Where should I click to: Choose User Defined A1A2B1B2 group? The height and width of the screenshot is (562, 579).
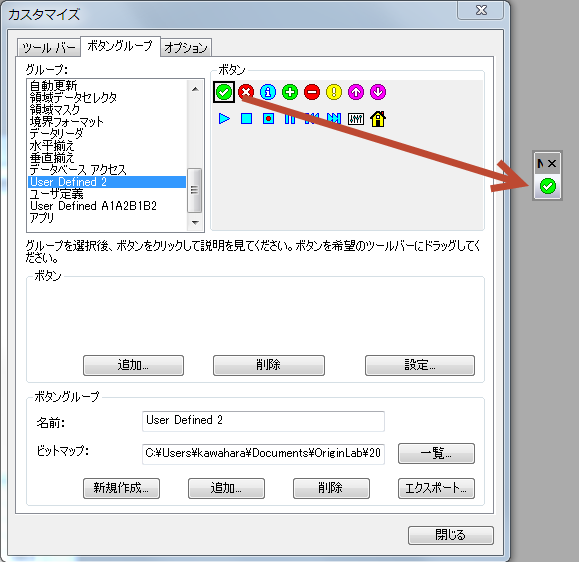click(x=93, y=206)
